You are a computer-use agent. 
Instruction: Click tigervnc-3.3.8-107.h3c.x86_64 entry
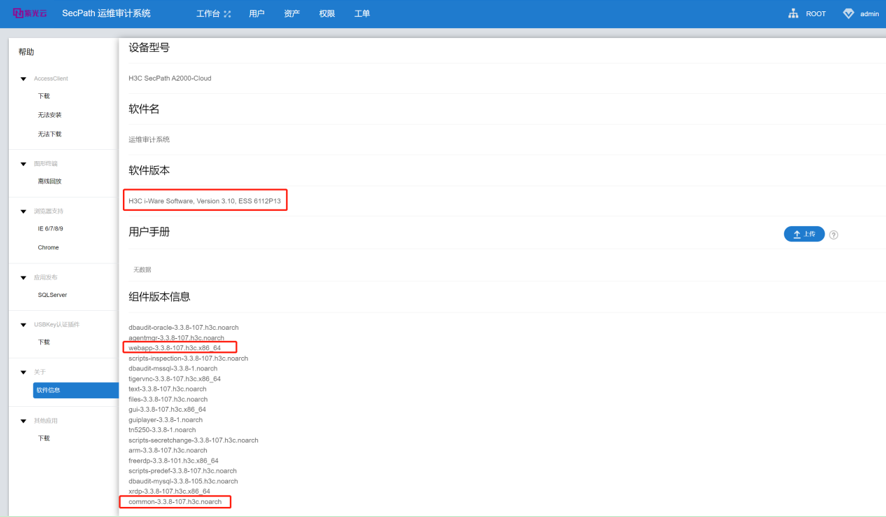pos(174,379)
